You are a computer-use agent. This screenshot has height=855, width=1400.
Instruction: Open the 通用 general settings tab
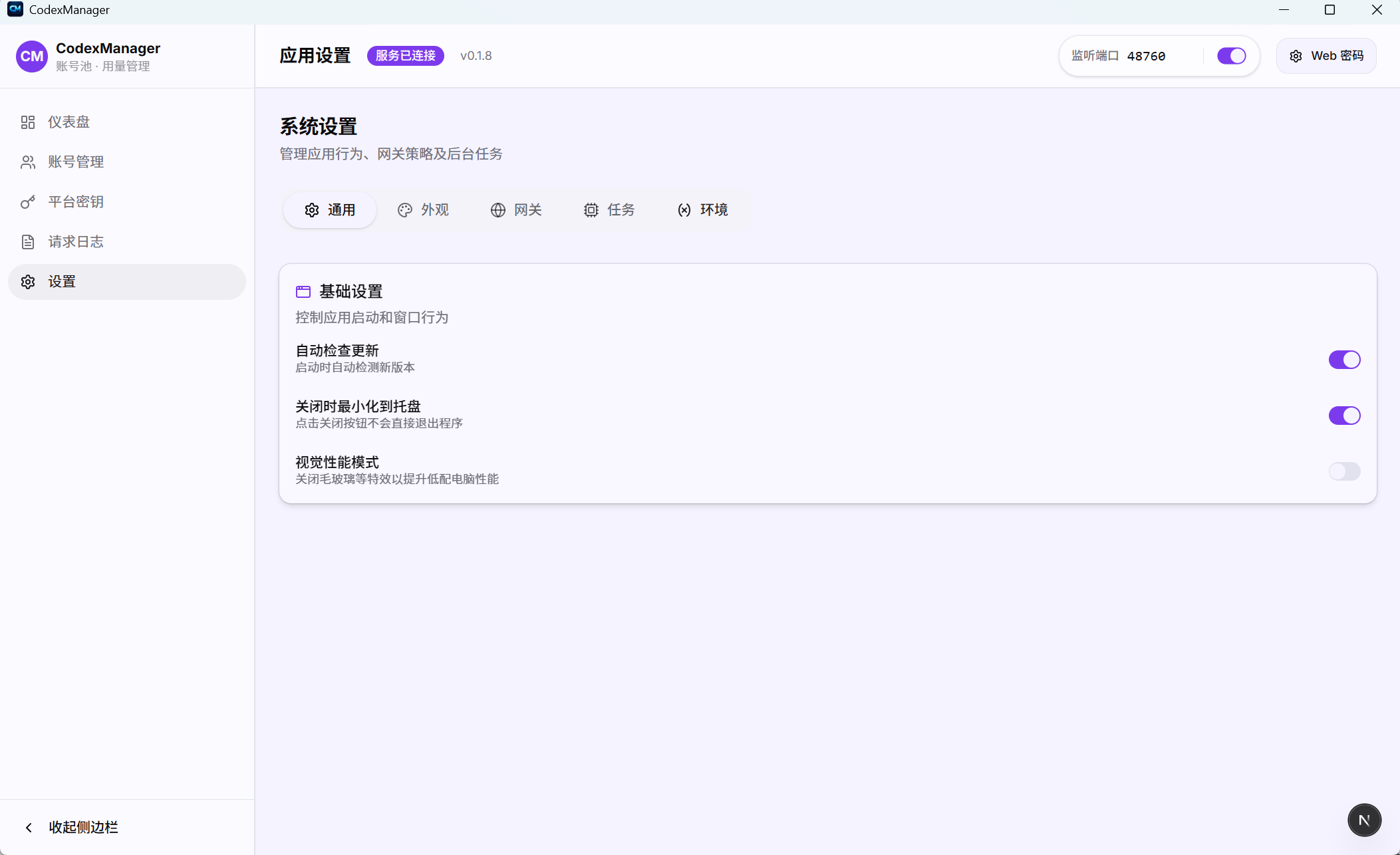pyautogui.click(x=329, y=209)
